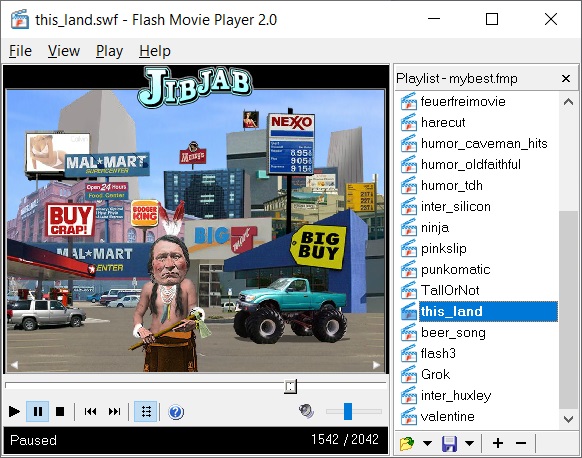Expand the save playlist dropdown arrow
This screenshot has width=582, height=458.
point(469,443)
